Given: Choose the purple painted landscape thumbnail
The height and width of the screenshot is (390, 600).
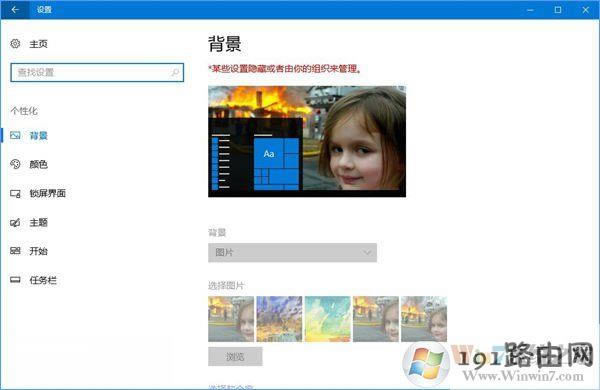Looking at the screenshot, I should [x=279, y=319].
